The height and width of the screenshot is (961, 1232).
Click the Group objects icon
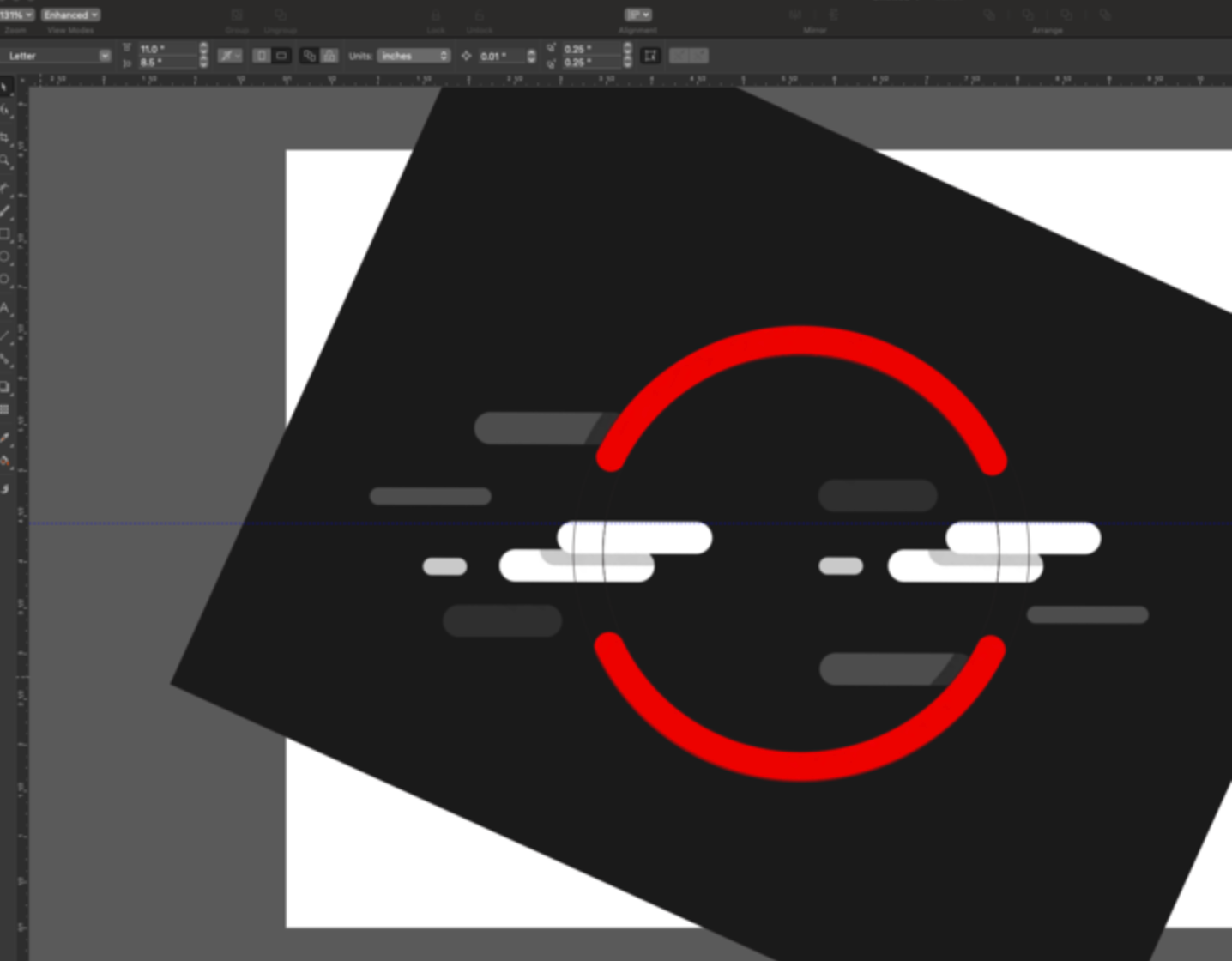pyautogui.click(x=237, y=15)
